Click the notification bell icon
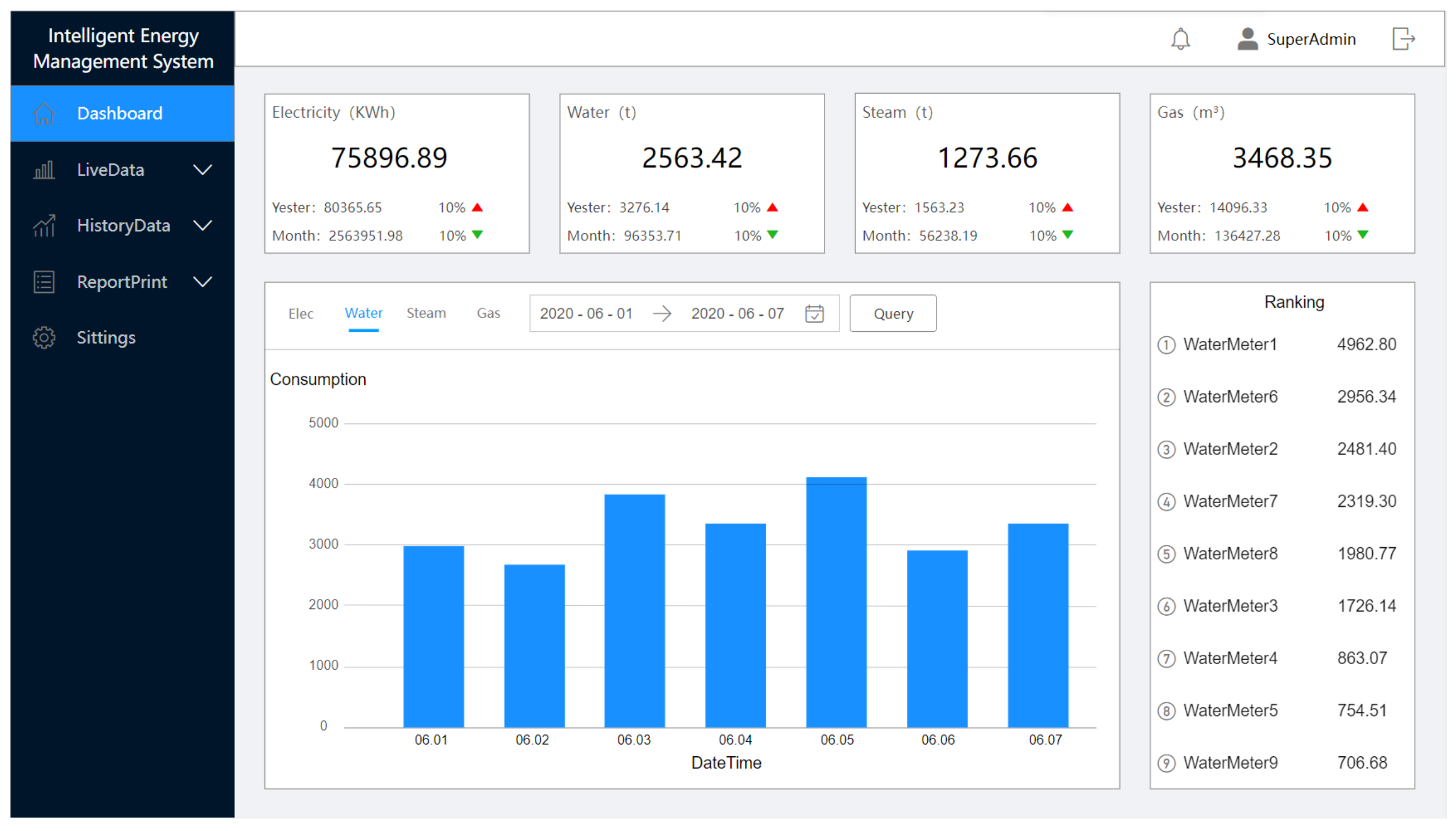 click(1180, 40)
